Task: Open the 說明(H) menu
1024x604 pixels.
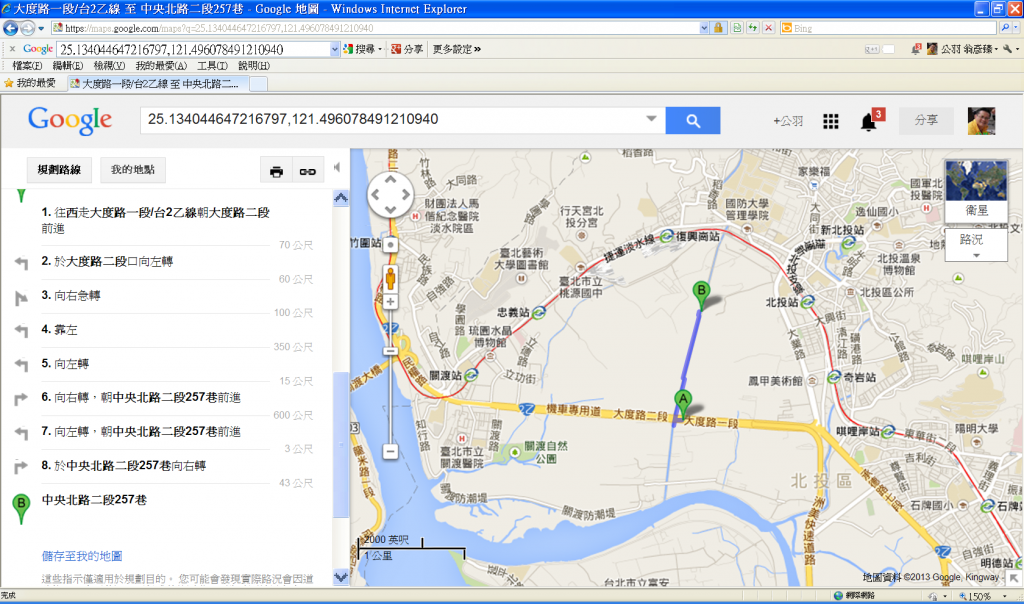Action: point(254,66)
